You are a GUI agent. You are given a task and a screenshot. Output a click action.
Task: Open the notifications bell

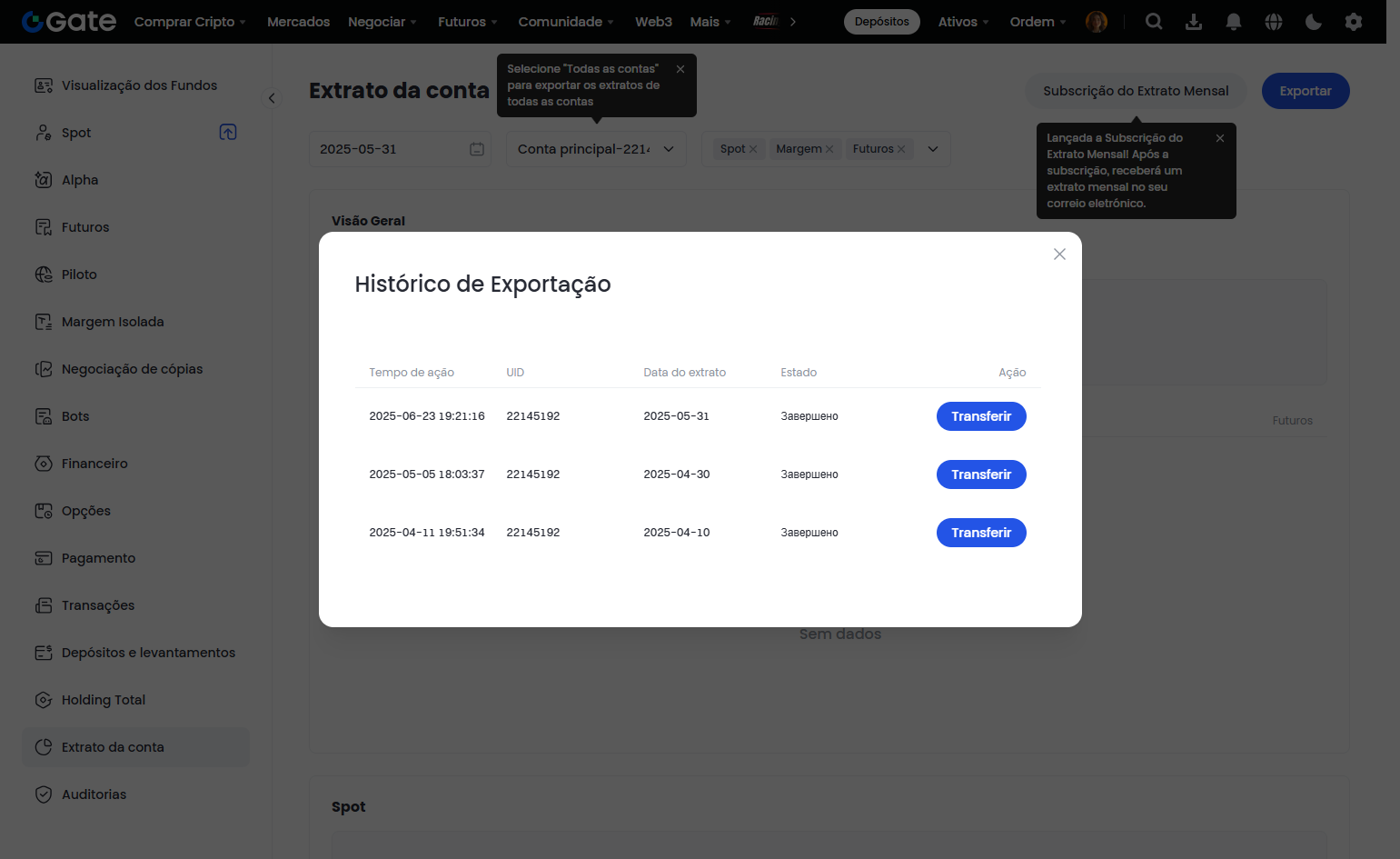(1234, 22)
